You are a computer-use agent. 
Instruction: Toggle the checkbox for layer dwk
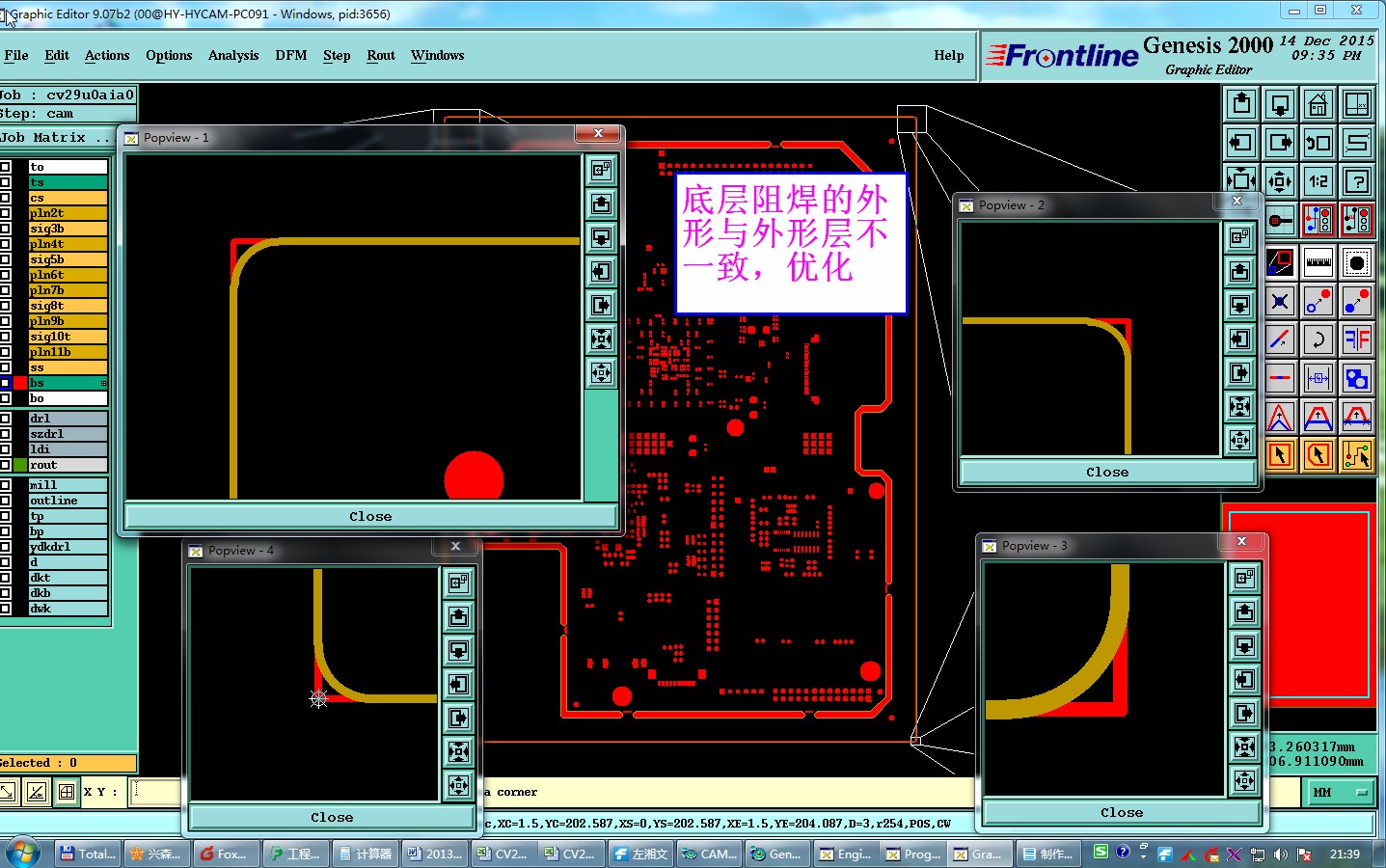click(x=5, y=609)
